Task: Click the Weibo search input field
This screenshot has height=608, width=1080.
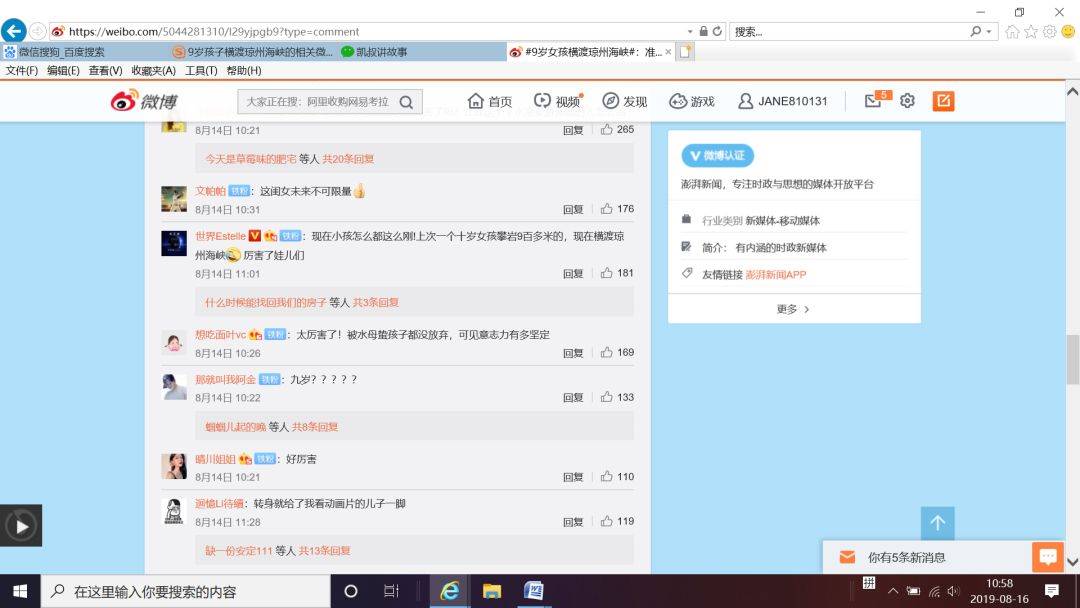Action: [x=317, y=101]
